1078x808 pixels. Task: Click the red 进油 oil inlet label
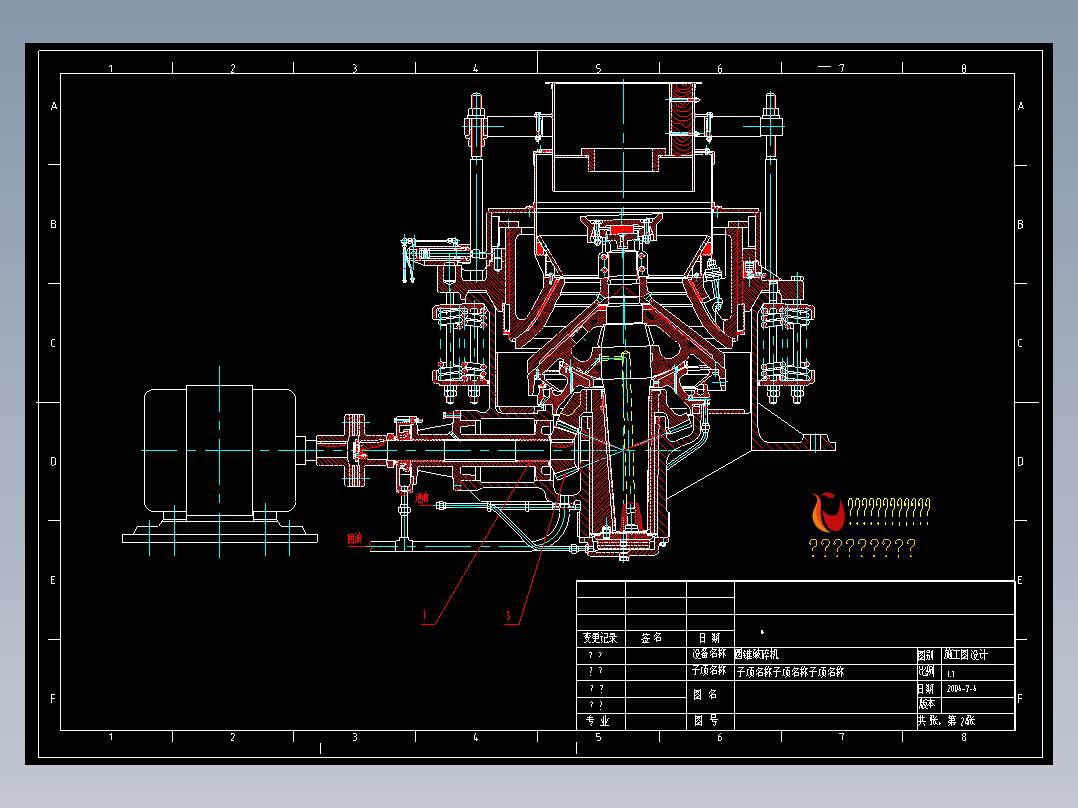(421, 497)
